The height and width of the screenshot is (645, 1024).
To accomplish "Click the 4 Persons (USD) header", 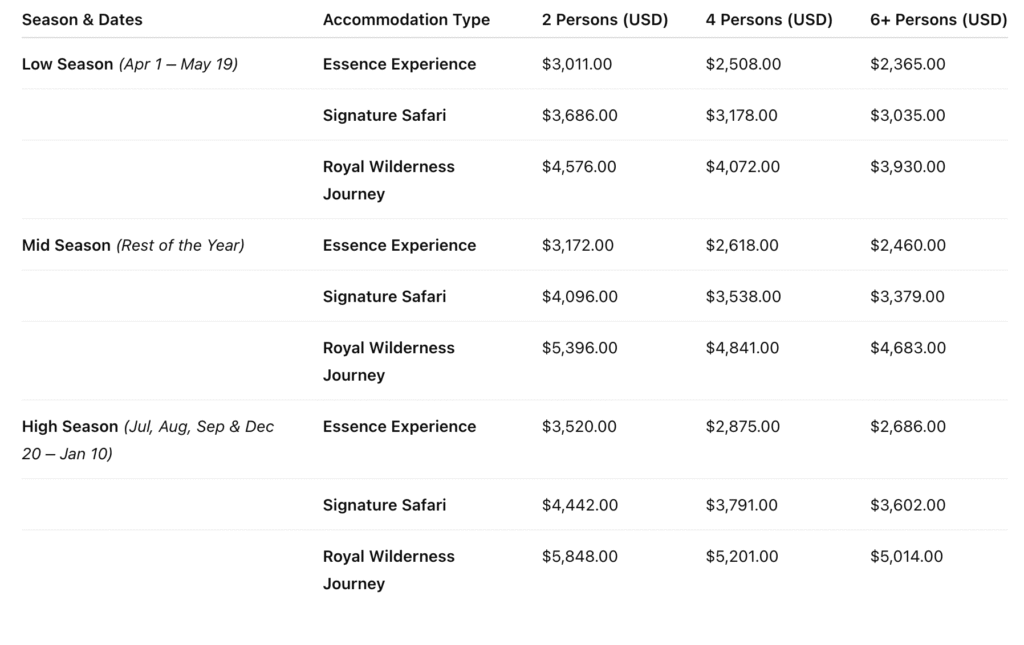I will tap(769, 20).
